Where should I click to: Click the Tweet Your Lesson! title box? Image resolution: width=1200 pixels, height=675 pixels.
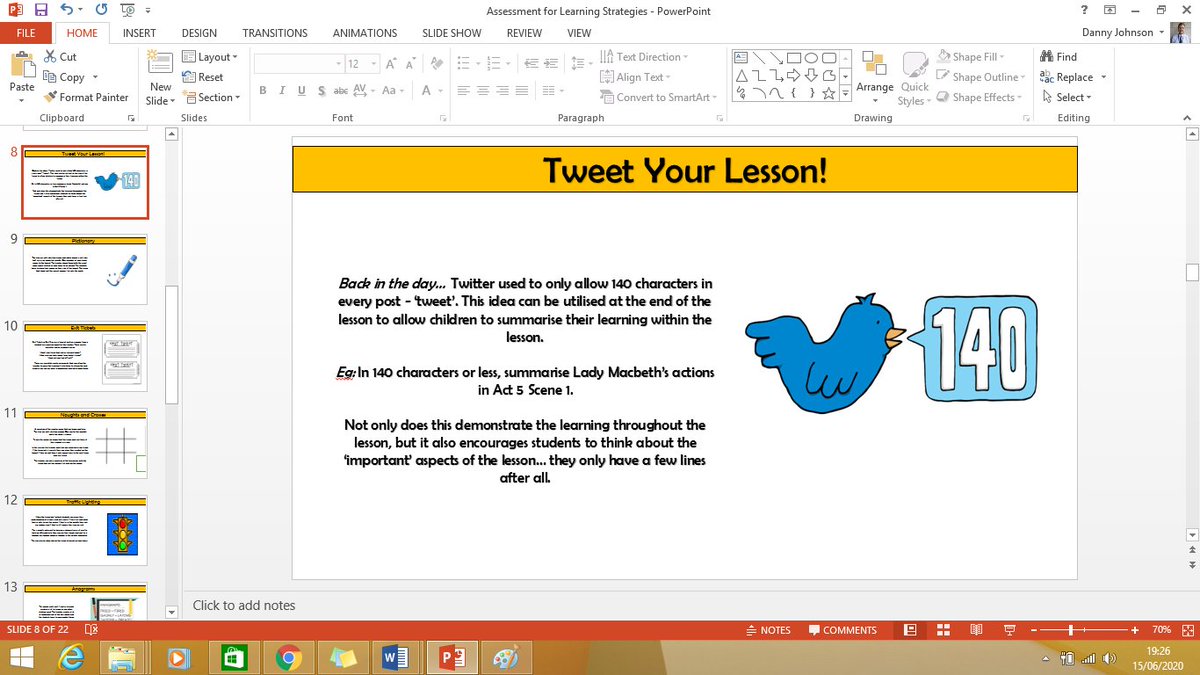click(x=685, y=169)
